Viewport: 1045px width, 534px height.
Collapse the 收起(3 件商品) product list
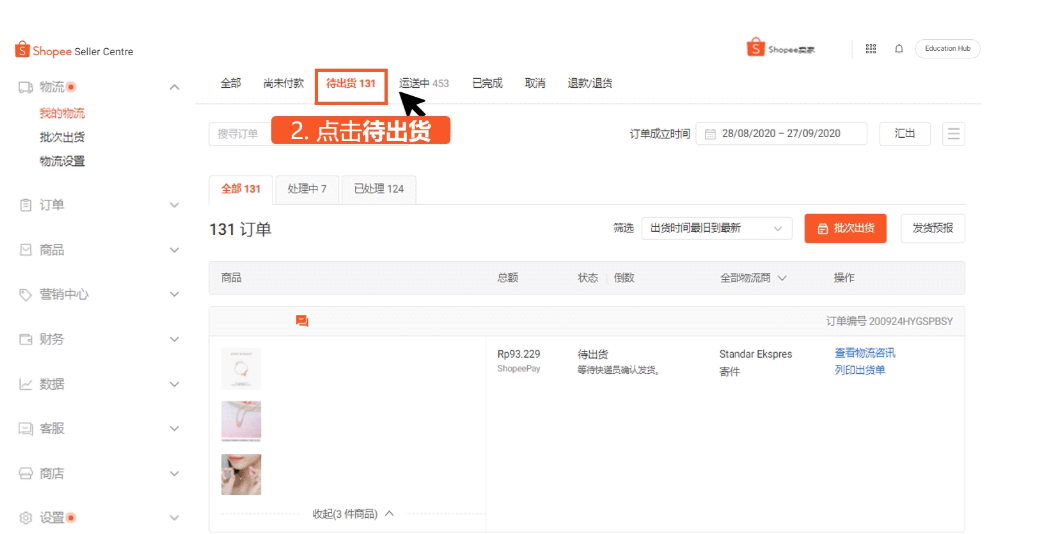[353, 514]
